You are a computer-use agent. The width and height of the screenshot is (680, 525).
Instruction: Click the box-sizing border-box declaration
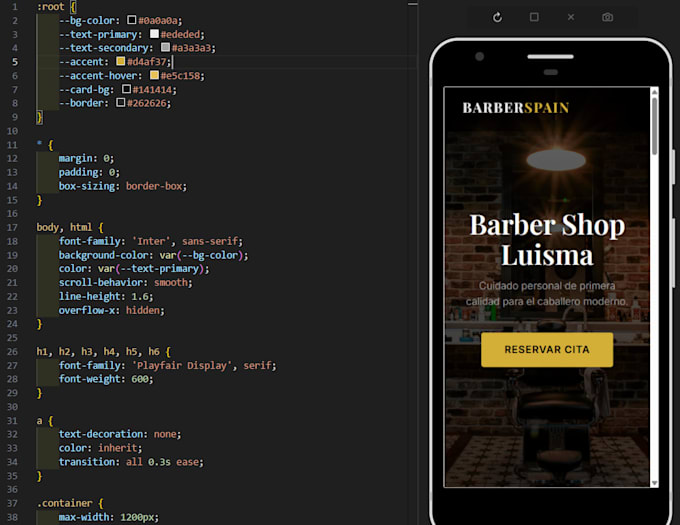[x=123, y=186]
